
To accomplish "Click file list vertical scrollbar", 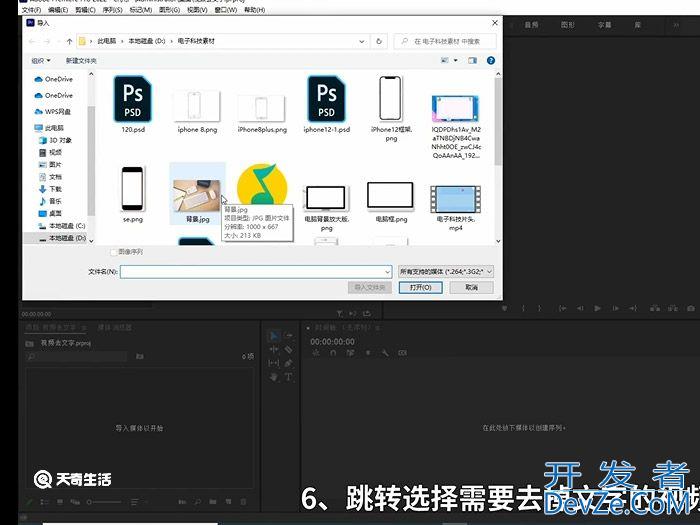I will pyautogui.click(x=498, y=121).
